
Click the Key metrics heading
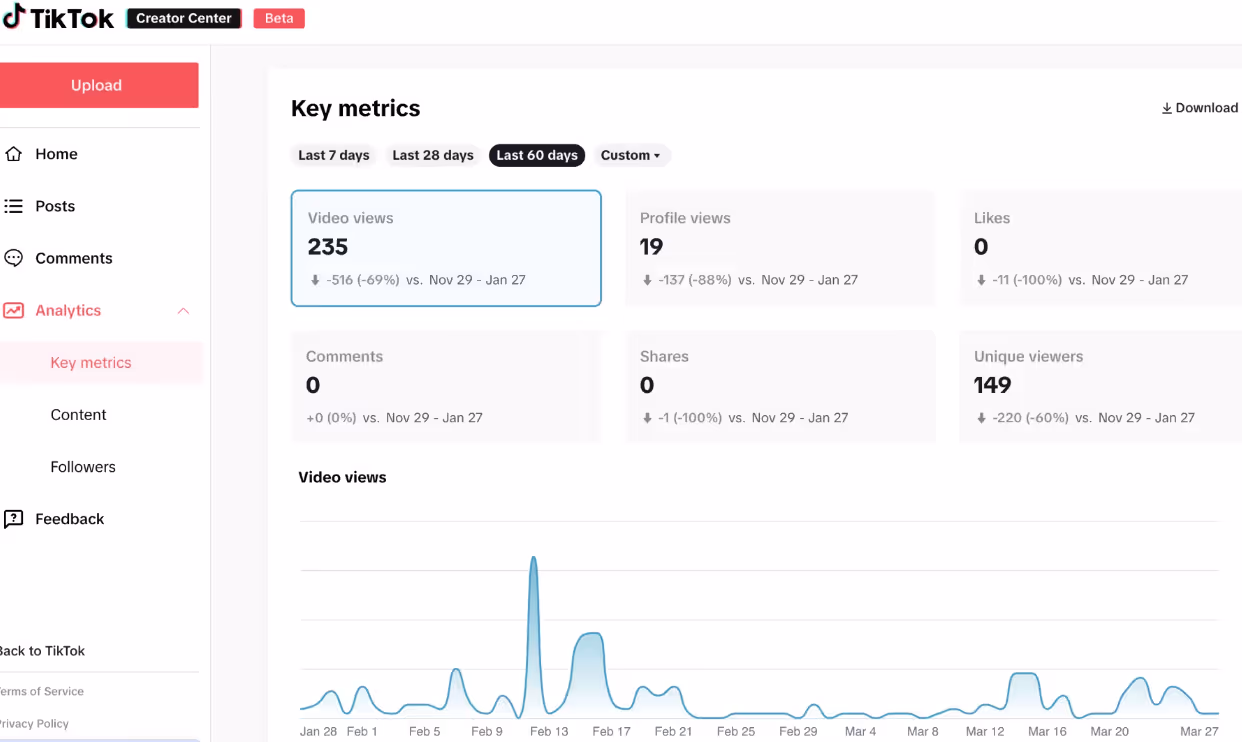coord(355,108)
